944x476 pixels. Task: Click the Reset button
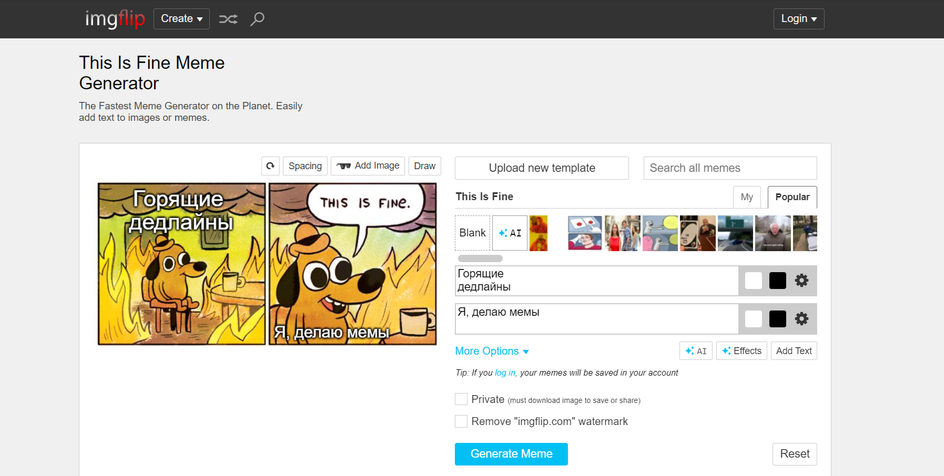click(x=795, y=454)
